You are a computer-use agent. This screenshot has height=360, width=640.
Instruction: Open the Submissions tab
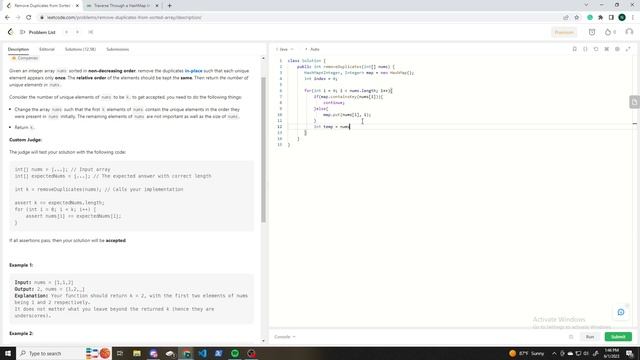tap(118, 49)
